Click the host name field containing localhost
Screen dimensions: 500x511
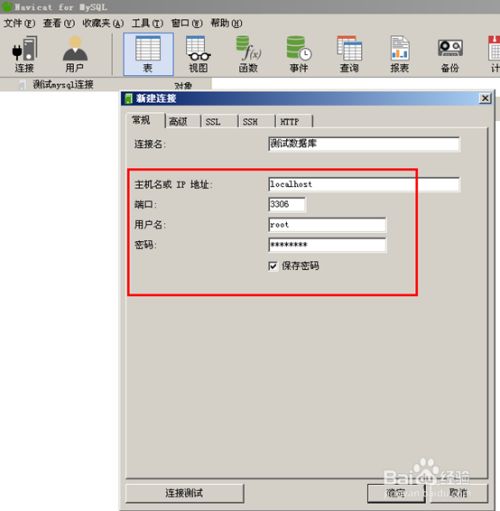click(x=364, y=184)
